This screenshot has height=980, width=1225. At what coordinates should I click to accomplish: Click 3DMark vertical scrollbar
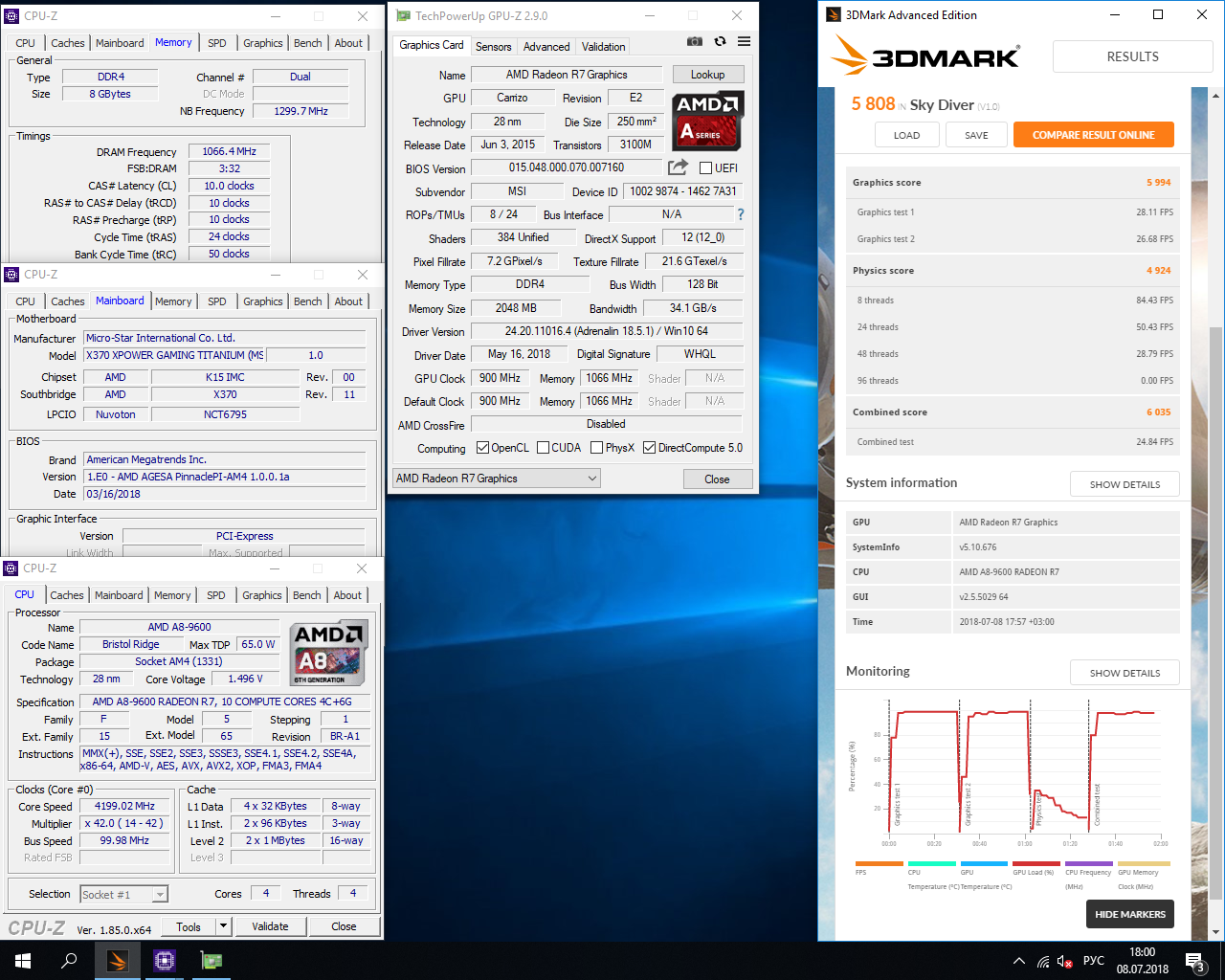click(x=1215, y=612)
